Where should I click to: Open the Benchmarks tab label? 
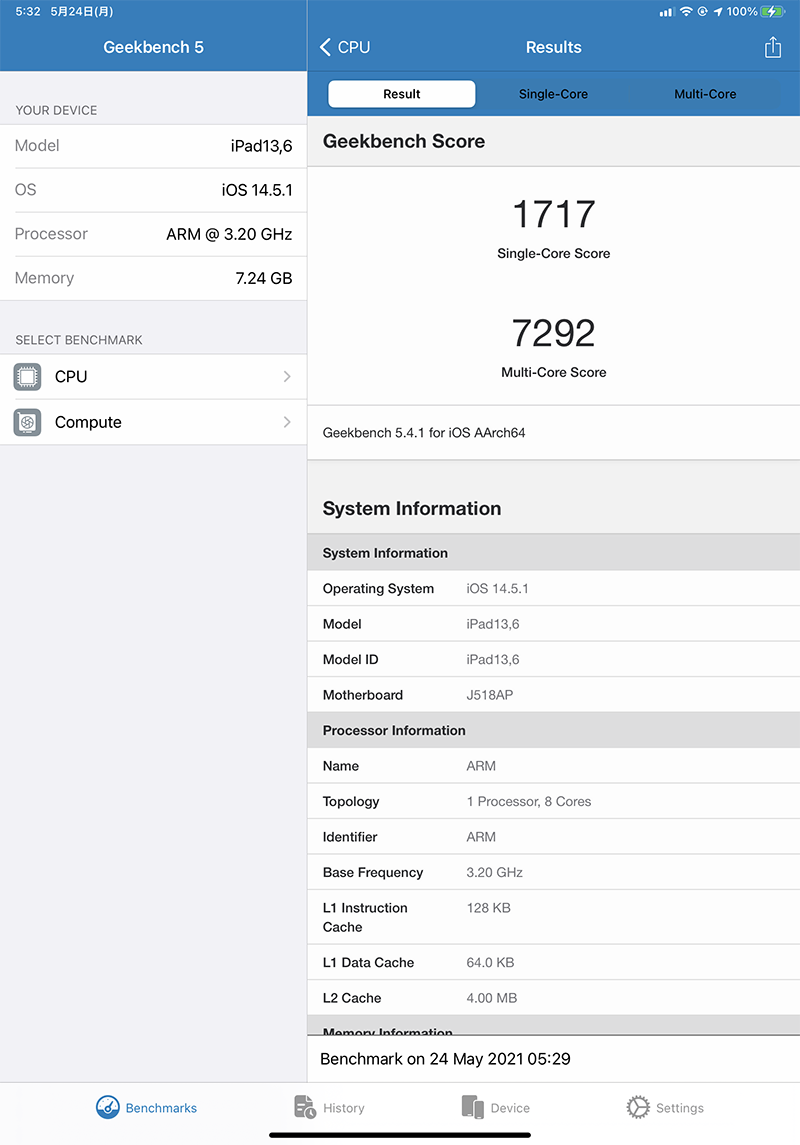[161, 1108]
